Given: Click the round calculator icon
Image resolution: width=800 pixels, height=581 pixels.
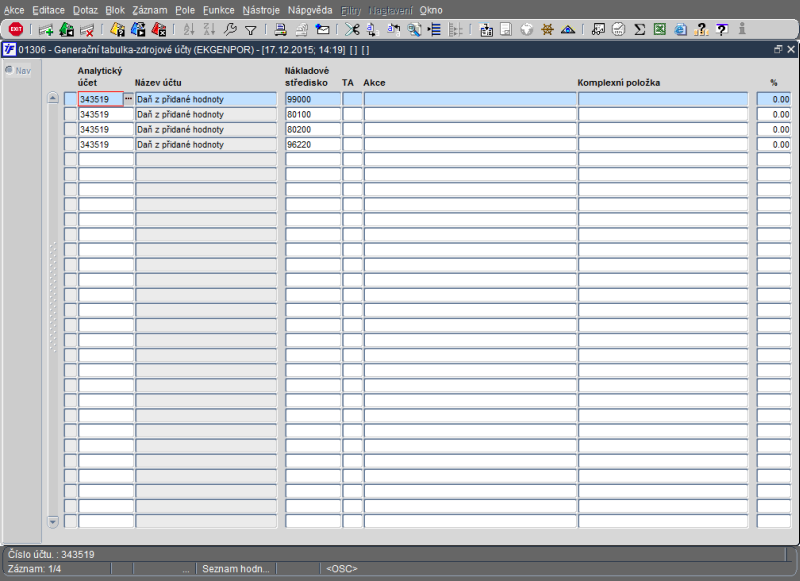Looking at the screenshot, I should coord(618,30).
